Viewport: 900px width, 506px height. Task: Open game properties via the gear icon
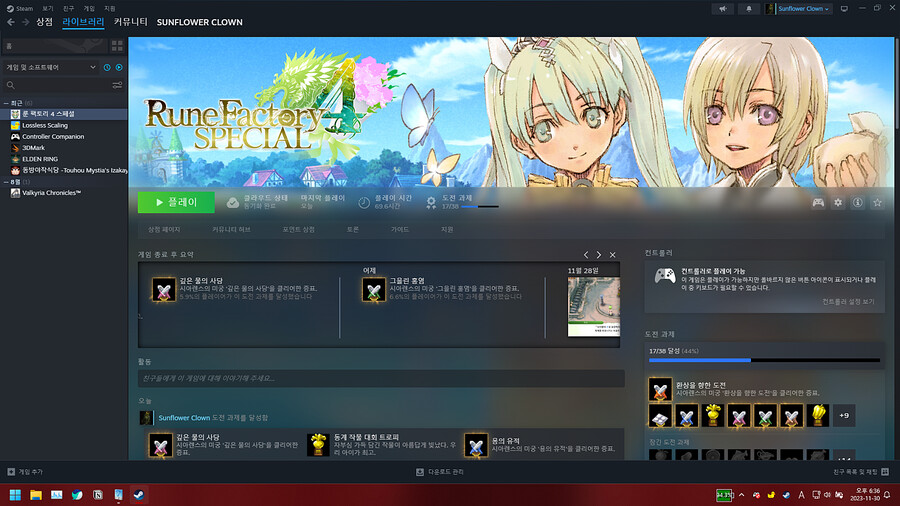tap(838, 203)
